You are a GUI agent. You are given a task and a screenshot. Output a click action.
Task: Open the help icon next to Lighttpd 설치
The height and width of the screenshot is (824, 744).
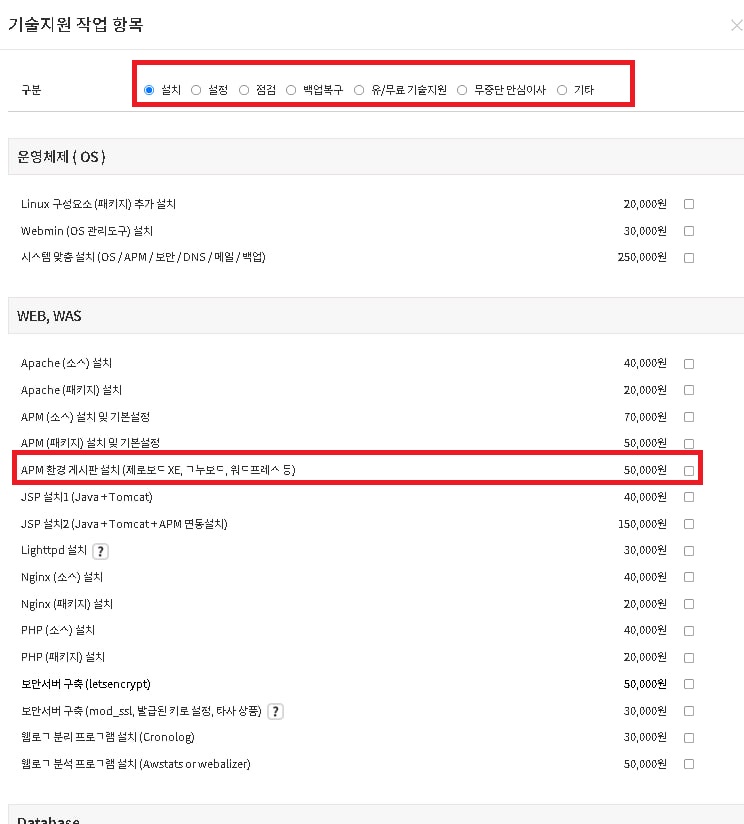(100, 551)
